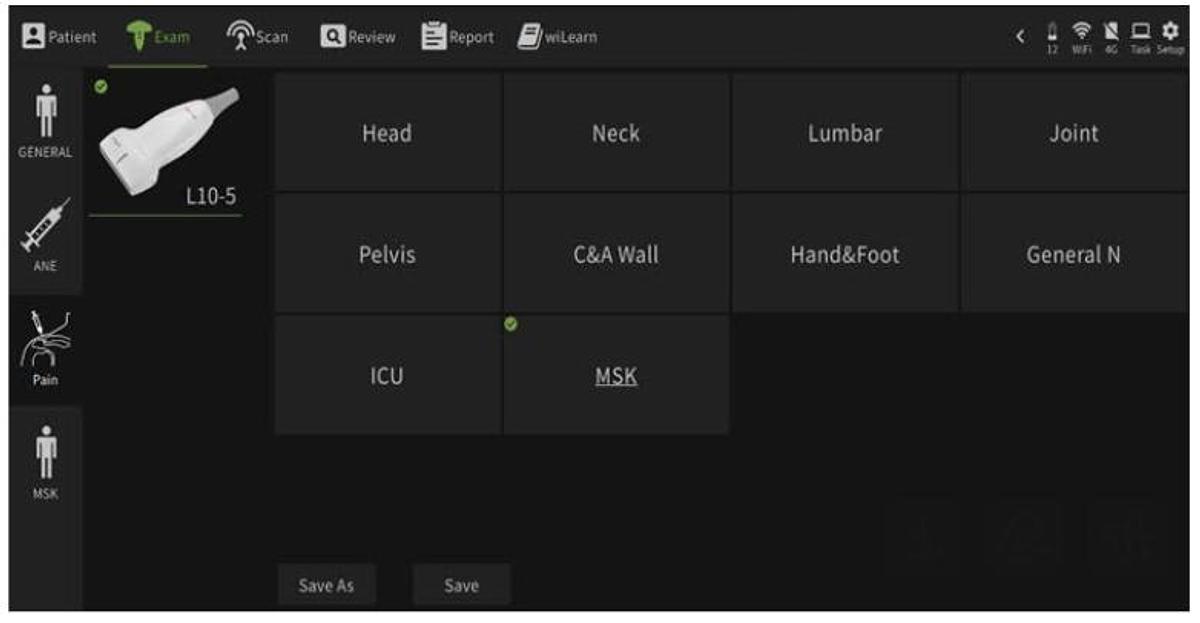Image resolution: width=1200 pixels, height=623 pixels.
Task: Click the Save As button
Action: coord(326,586)
